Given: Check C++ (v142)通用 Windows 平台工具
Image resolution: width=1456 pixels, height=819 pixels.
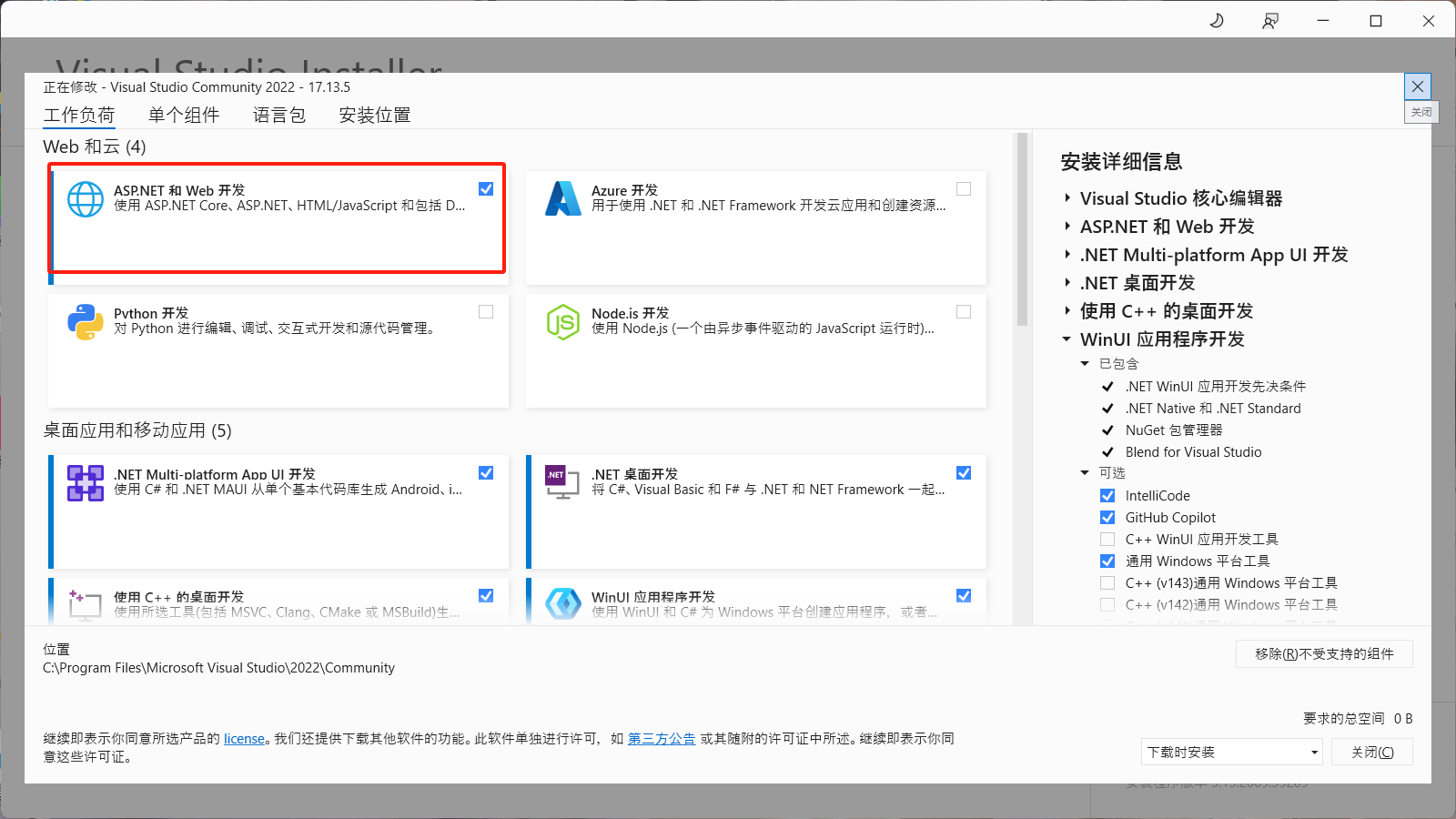Looking at the screenshot, I should (x=1107, y=605).
